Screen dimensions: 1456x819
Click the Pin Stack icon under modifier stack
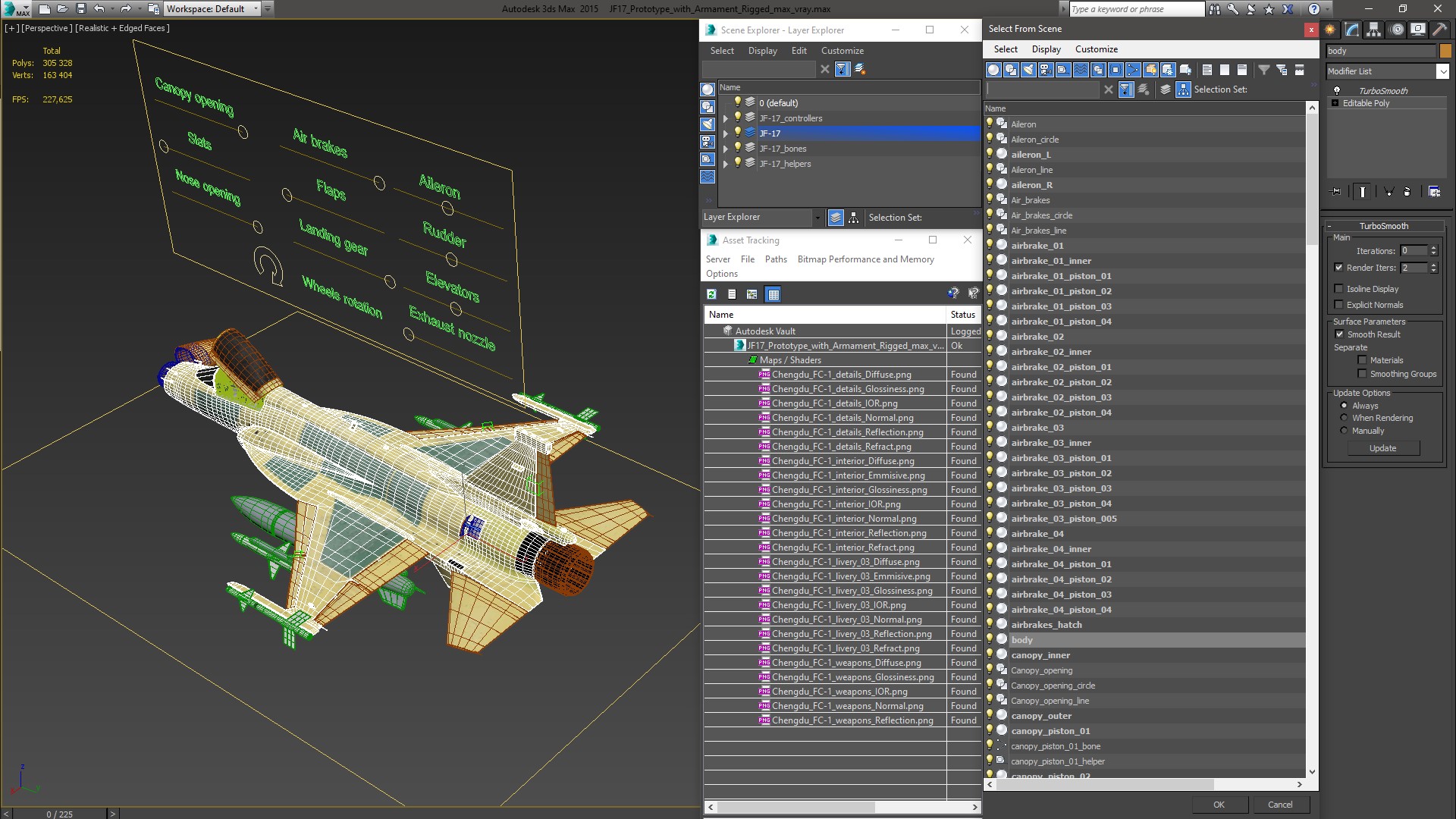pyautogui.click(x=1335, y=192)
